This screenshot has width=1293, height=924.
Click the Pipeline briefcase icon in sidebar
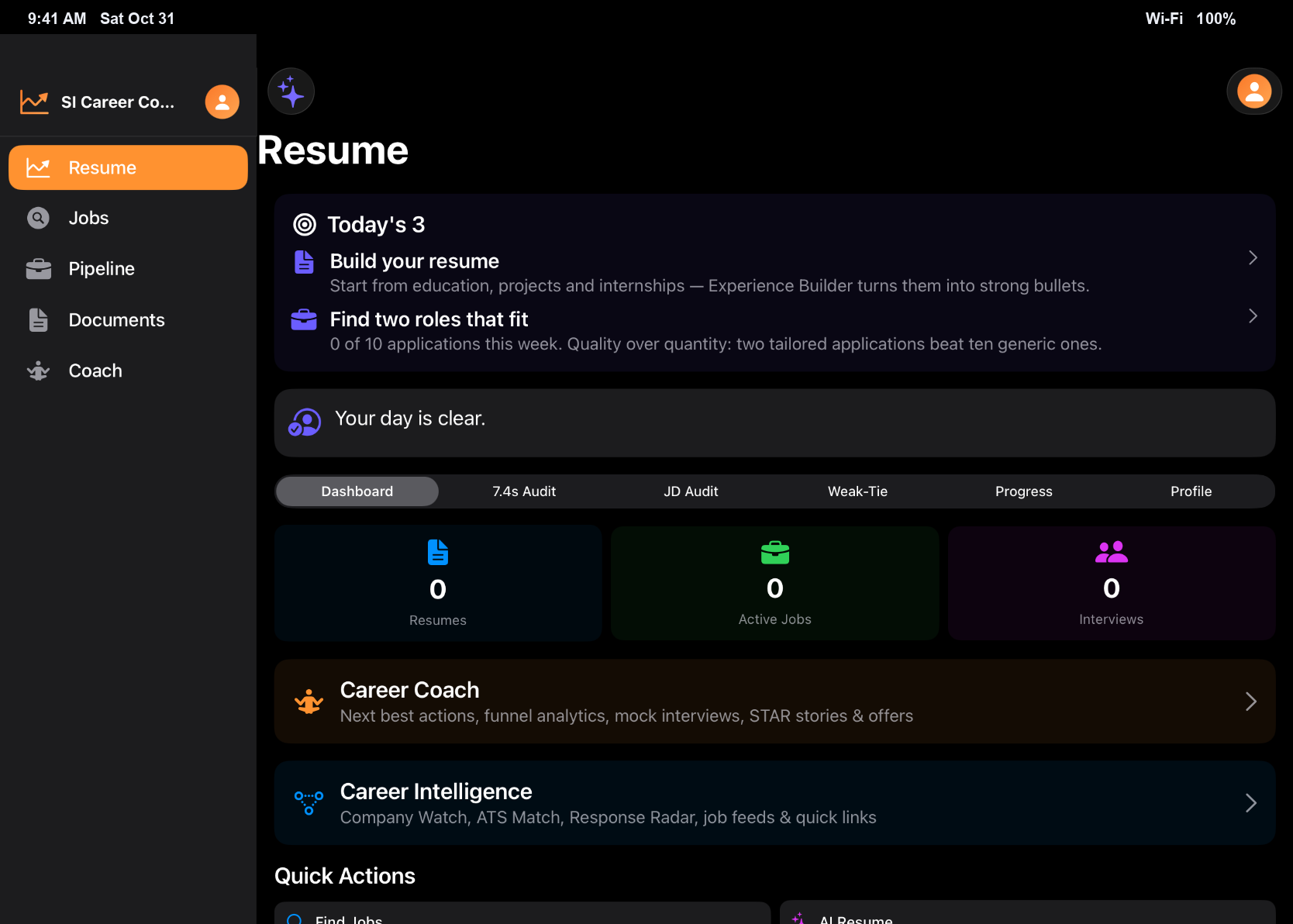click(x=38, y=269)
